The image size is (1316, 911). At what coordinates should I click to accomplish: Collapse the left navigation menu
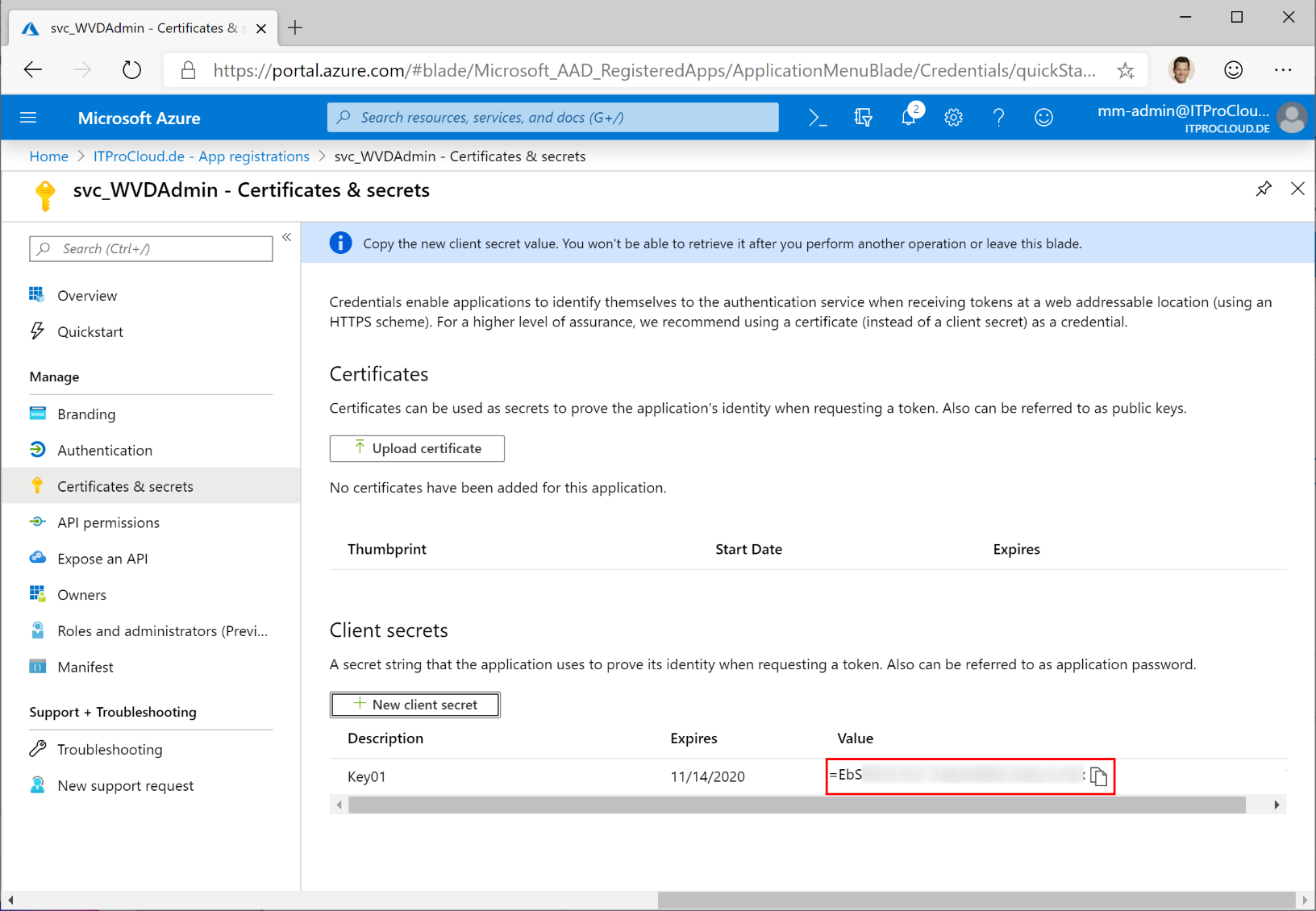click(286, 237)
